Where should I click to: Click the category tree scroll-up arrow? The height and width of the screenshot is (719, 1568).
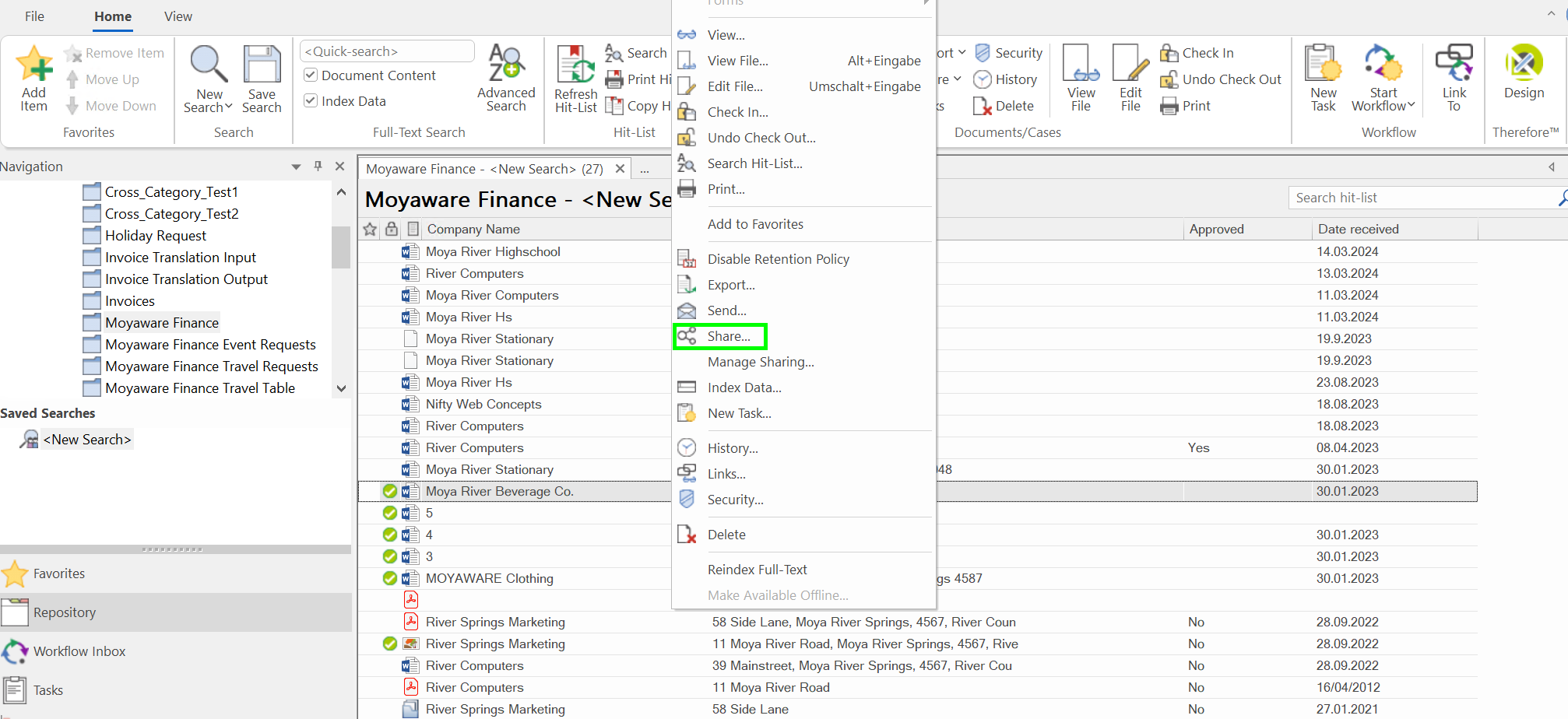coord(341,192)
